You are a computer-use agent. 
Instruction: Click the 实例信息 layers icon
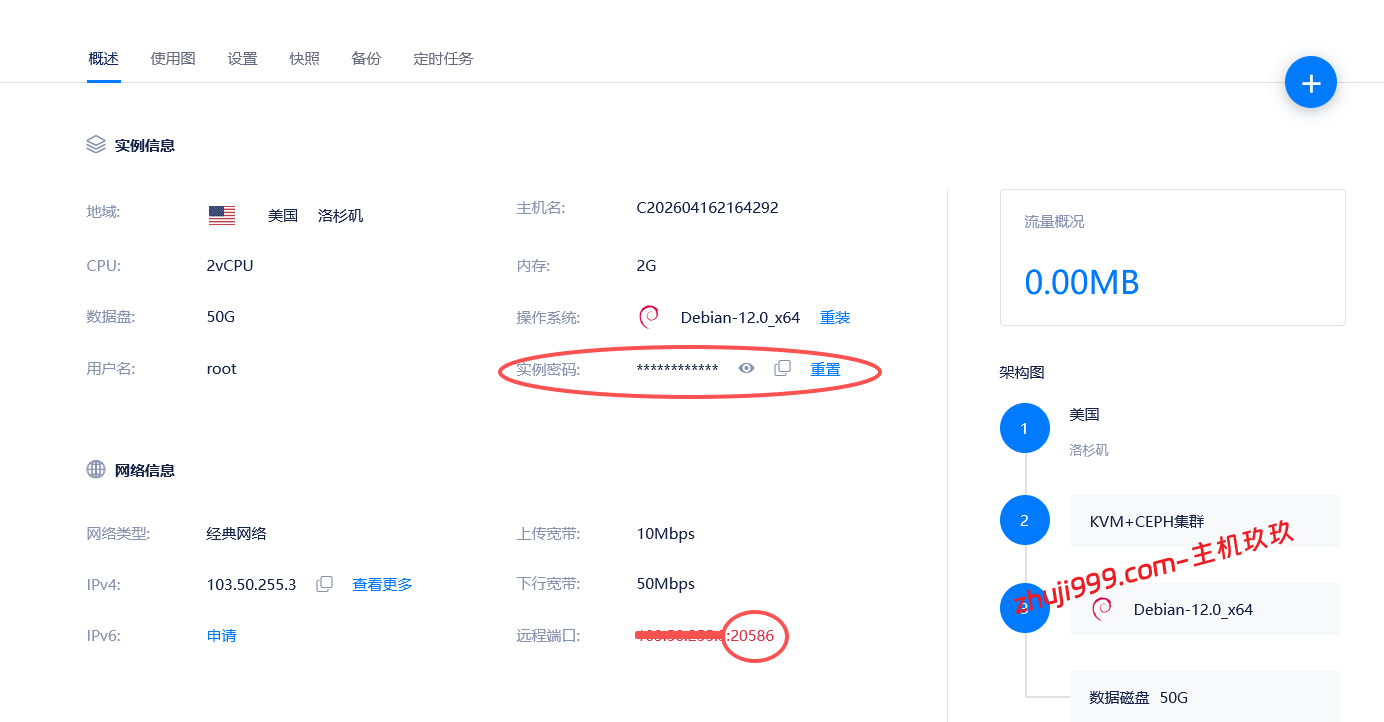click(x=96, y=144)
